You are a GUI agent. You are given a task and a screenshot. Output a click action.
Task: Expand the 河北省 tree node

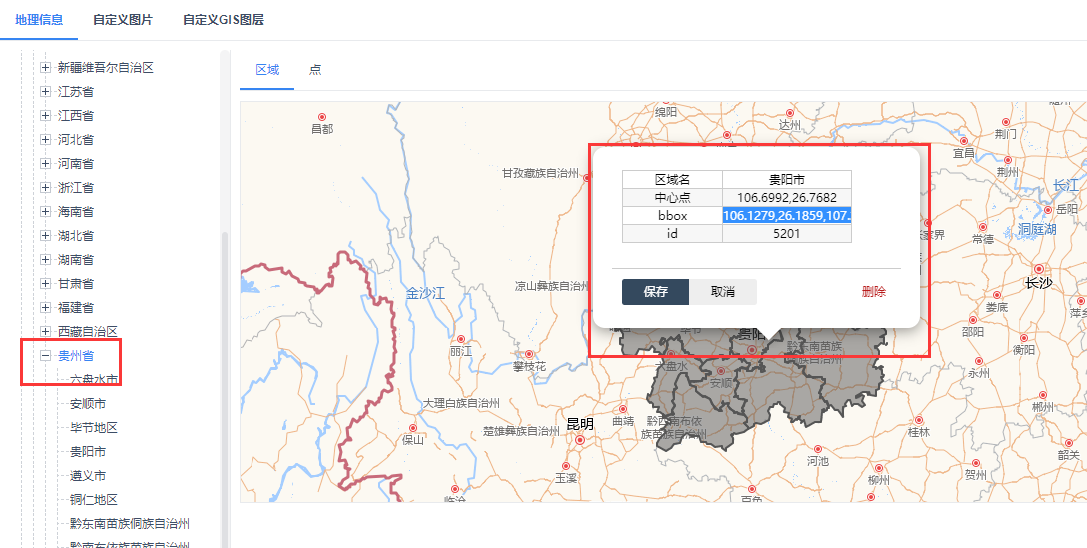point(46,139)
